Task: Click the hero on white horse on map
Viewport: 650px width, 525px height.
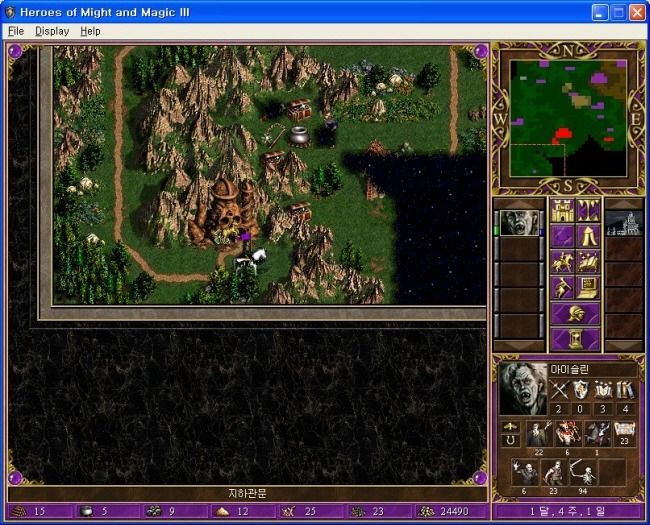Action: (x=250, y=258)
